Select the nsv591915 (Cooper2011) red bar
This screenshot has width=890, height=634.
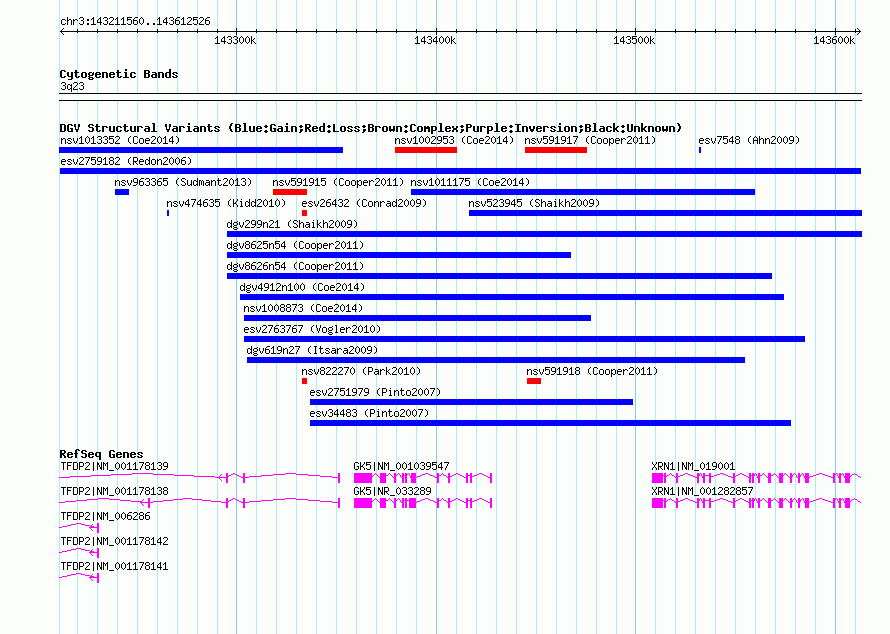click(x=289, y=192)
